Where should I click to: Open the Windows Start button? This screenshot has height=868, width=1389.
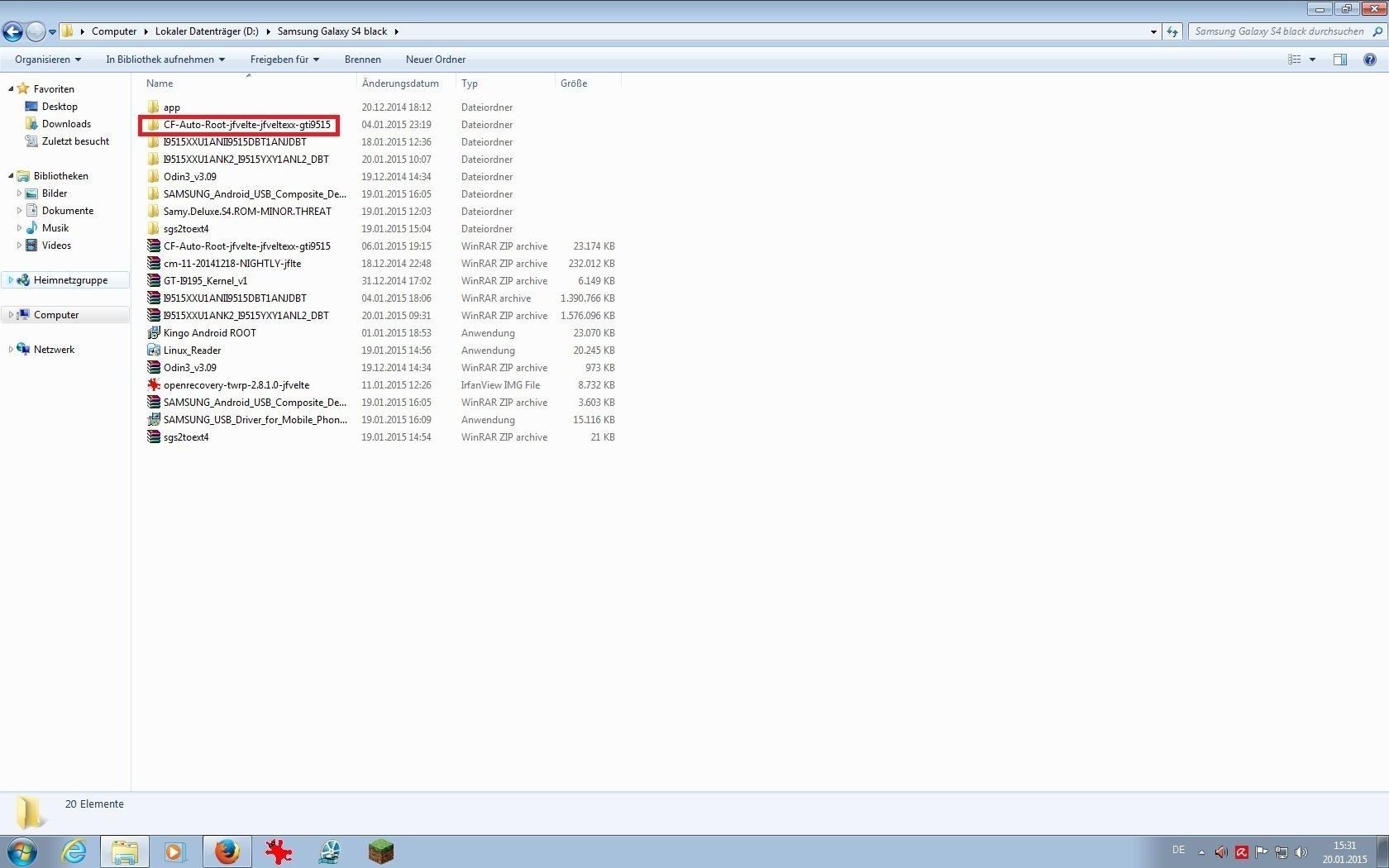(22, 851)
